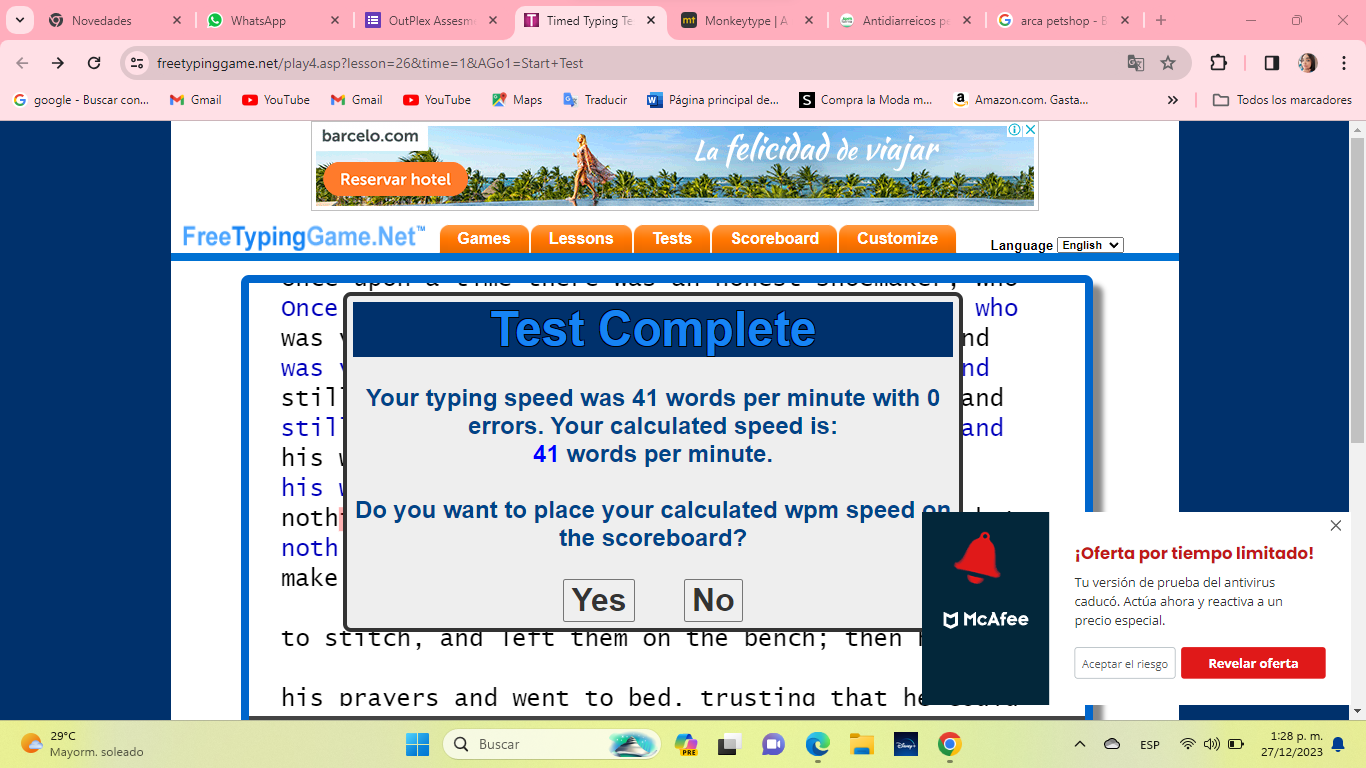This screenshot has width=1366, height=768.
Task: Click the address bar URL
Action: coord(370,63)
